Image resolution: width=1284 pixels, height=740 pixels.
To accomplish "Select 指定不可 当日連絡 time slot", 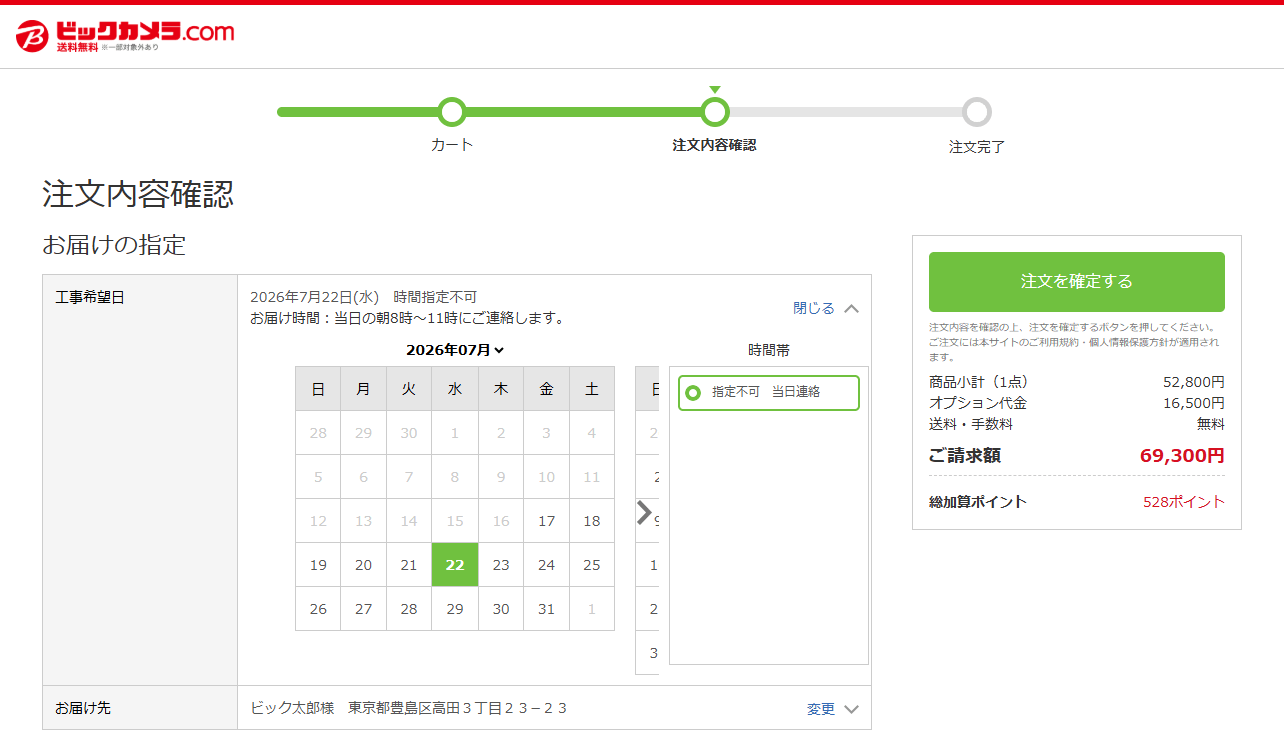I will click(x=768, y=393).
